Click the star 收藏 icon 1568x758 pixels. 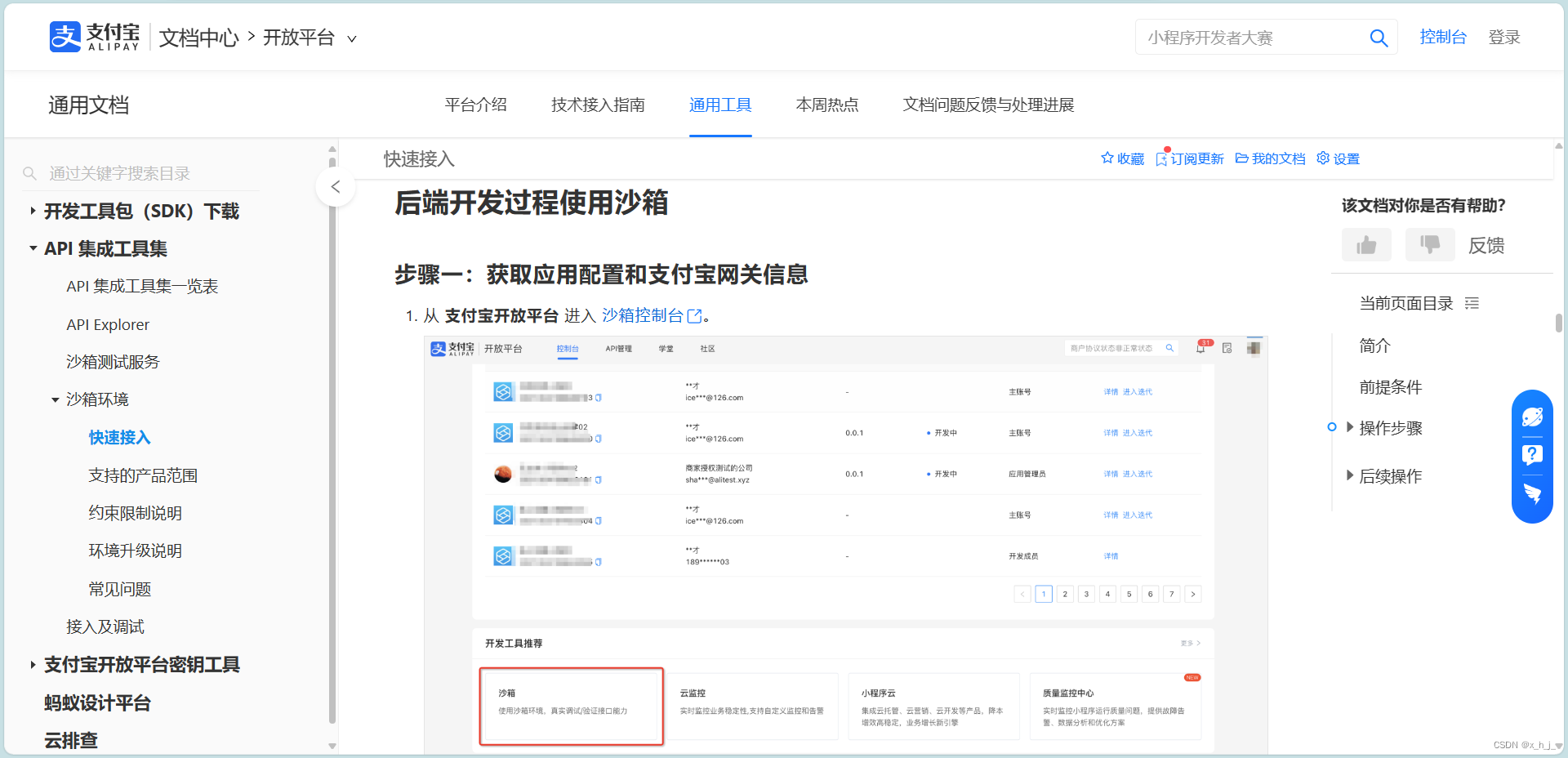[1107, 158]
